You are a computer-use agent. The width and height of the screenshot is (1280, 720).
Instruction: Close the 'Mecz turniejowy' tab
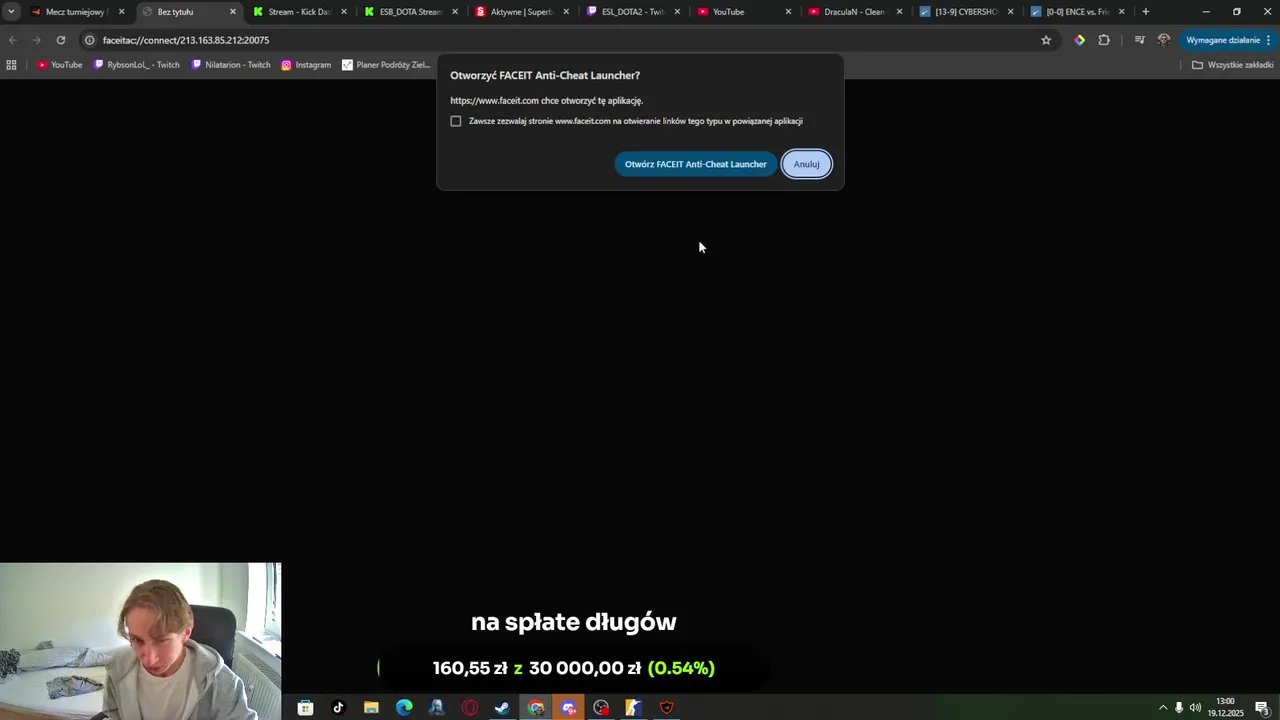[121, 12]
